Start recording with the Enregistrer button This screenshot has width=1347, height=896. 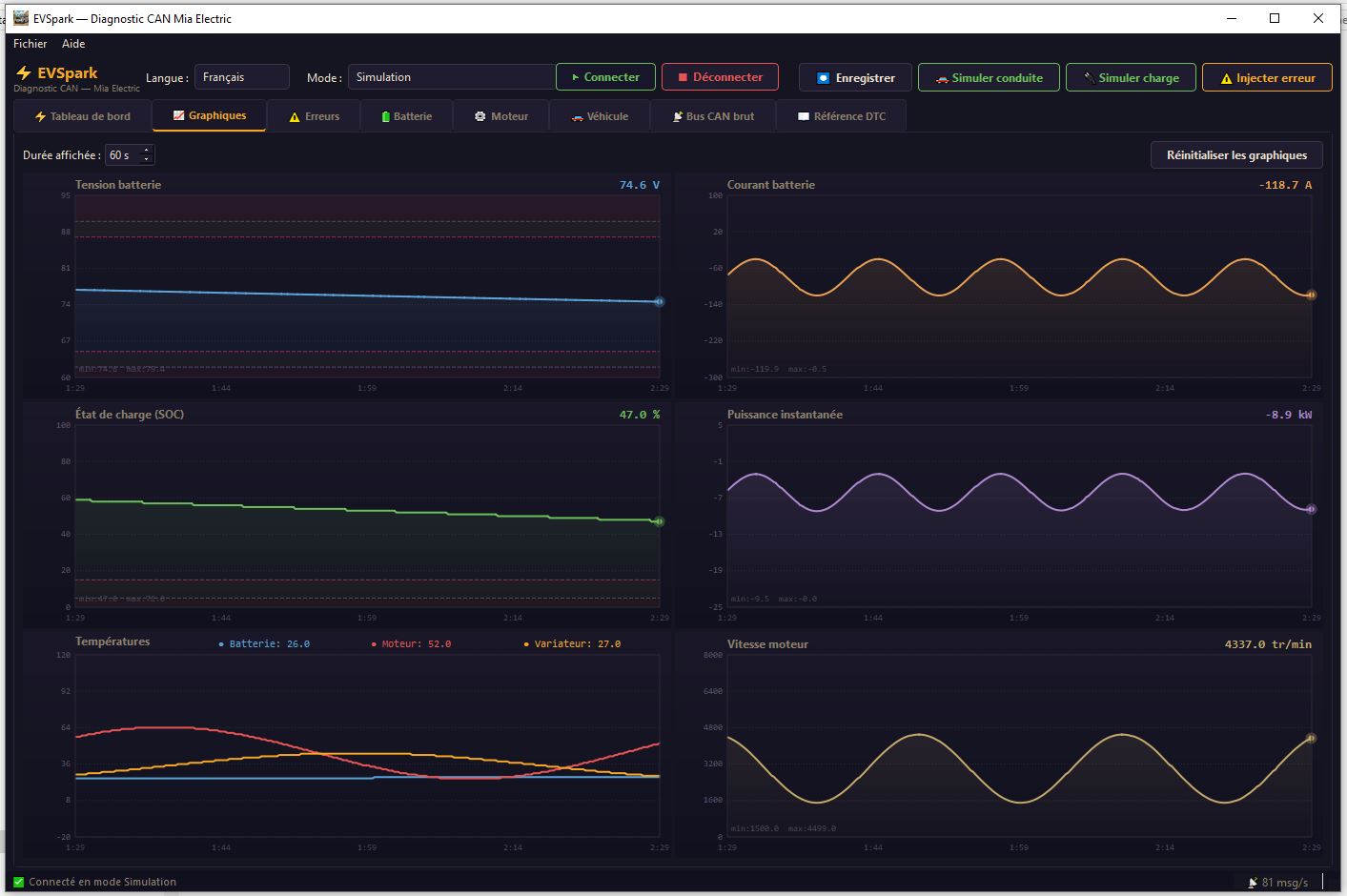pos(855,78)
